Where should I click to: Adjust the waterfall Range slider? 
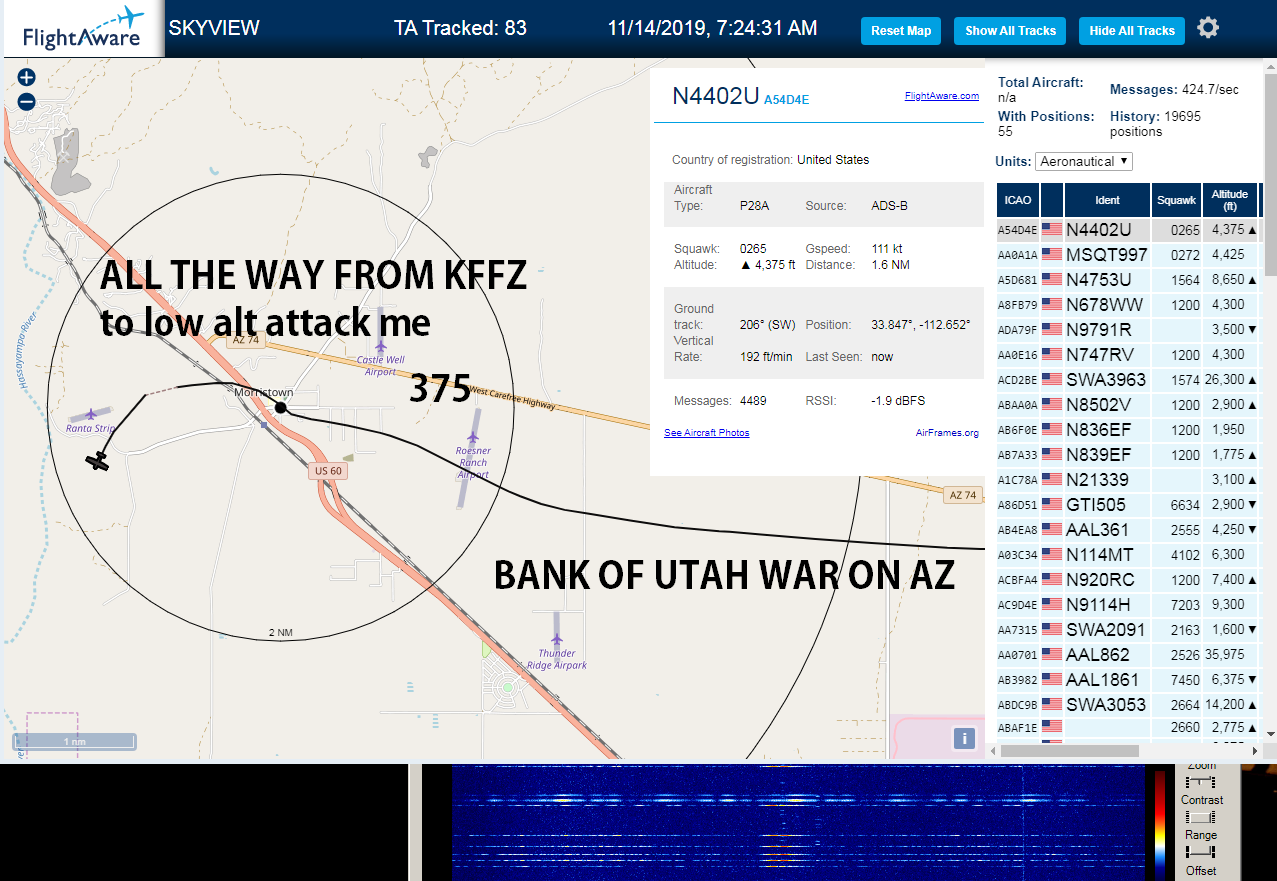tap(1199, 851)
